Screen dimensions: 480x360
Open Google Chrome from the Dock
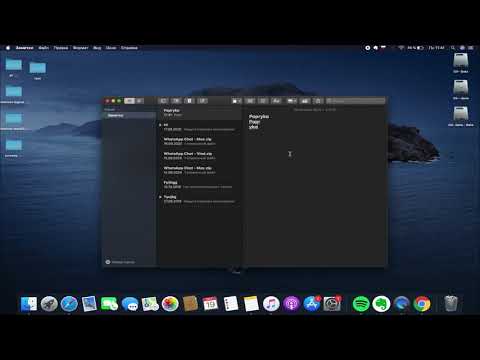pyautogui.click(x=422, y=304)
